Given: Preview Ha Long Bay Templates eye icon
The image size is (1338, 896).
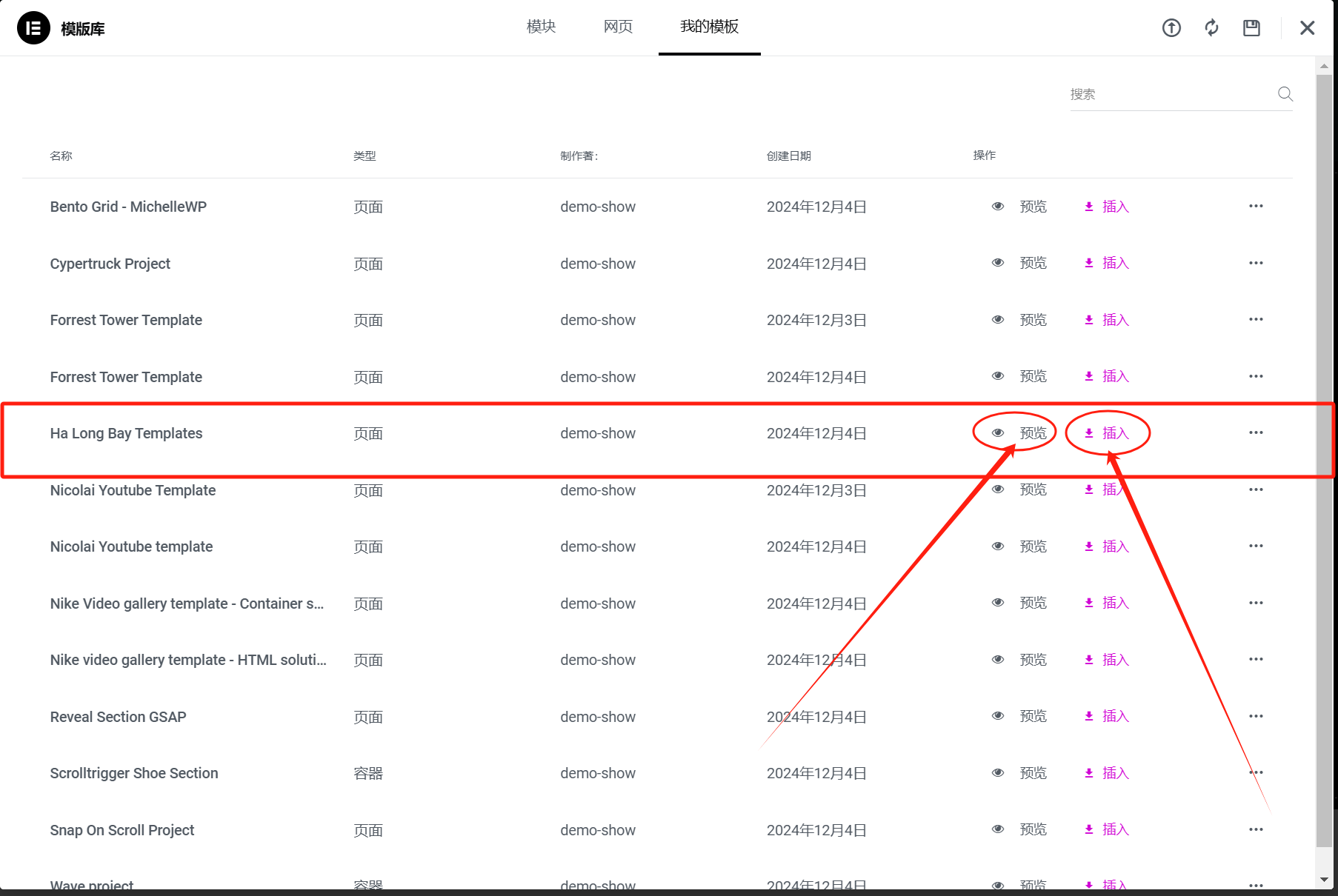Looking at the screenshot, I should (x=998, y=433).
